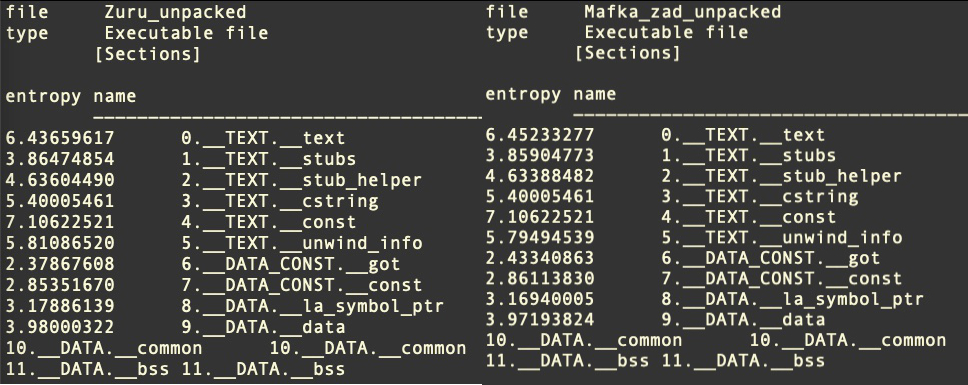Select 0.__TEXT.__text in Zuru panel
The width and height of the screenshot is (968, 385).
(264, 138)
